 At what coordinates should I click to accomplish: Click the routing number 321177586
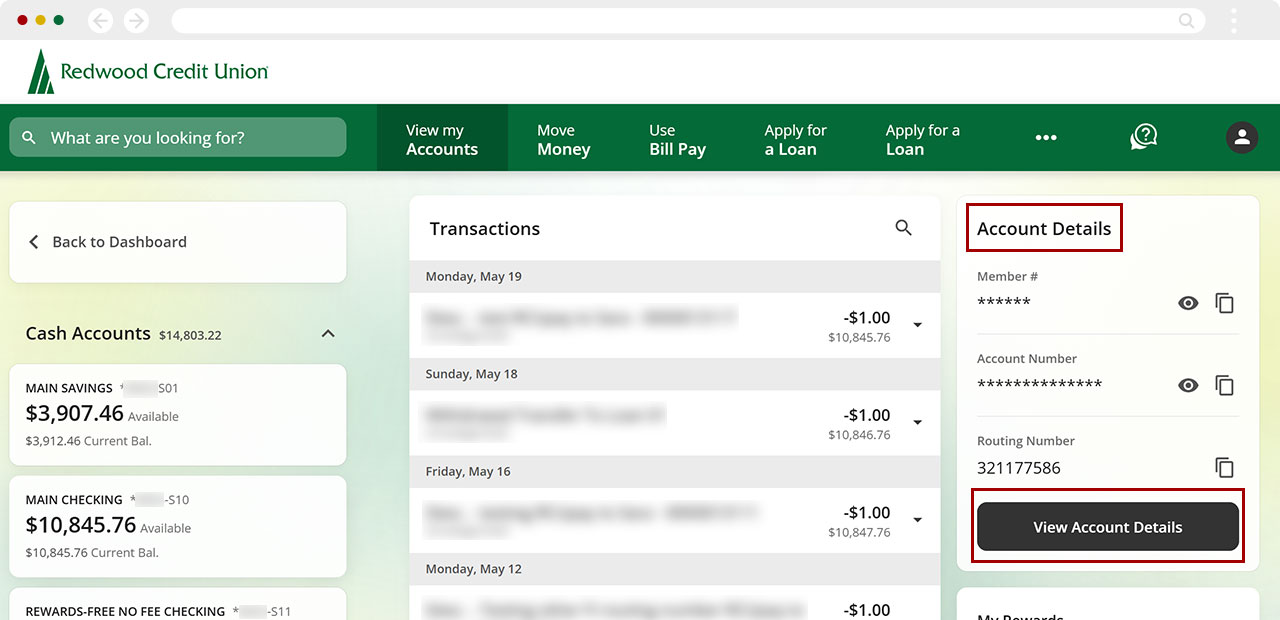pos(1019,468)
